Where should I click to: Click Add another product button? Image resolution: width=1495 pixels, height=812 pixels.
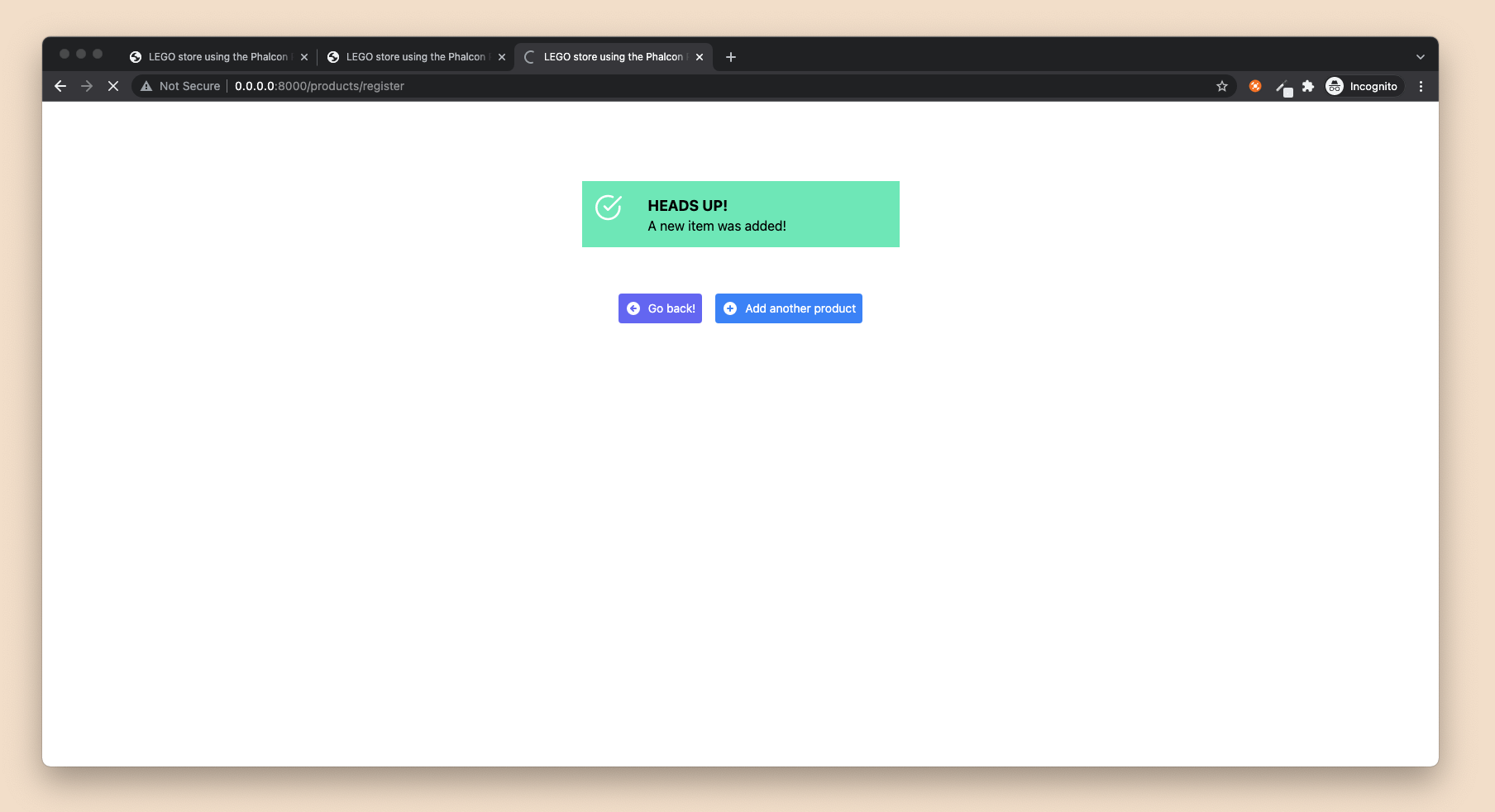pos(789,308)
